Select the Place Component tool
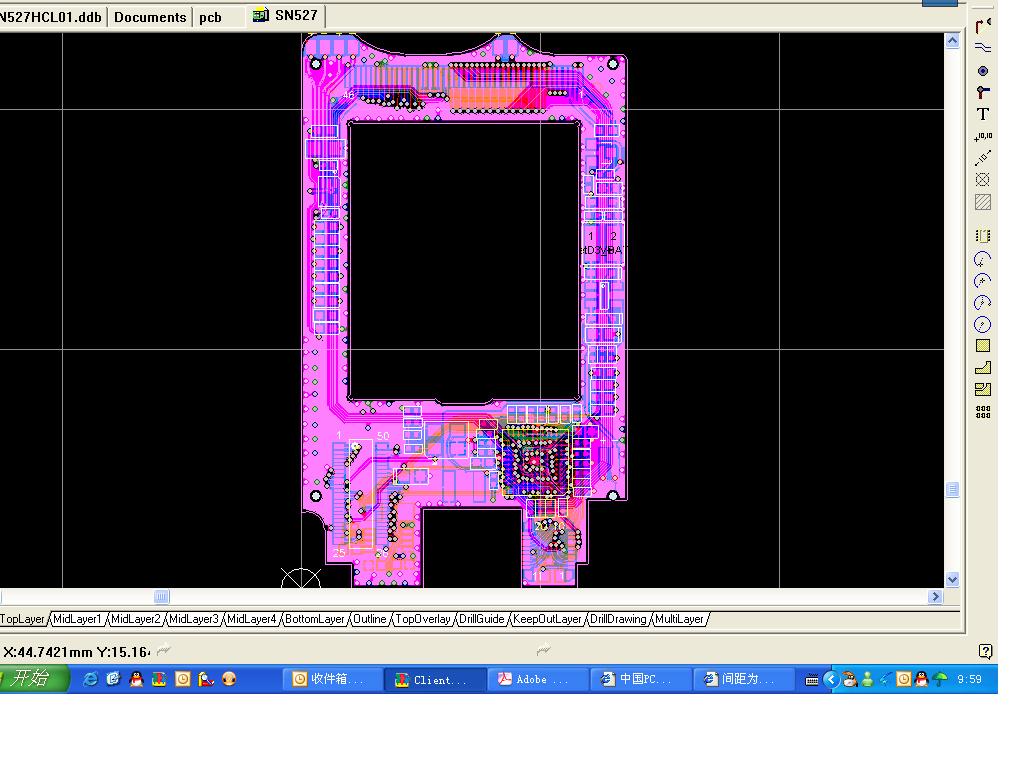Image resolution: width=1024 pixels, height=768 pixels. pos(983,236)
